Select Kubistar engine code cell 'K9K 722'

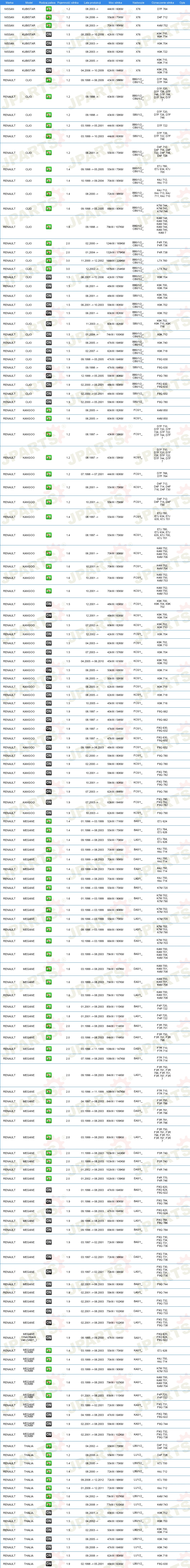[x=162, y=52]
